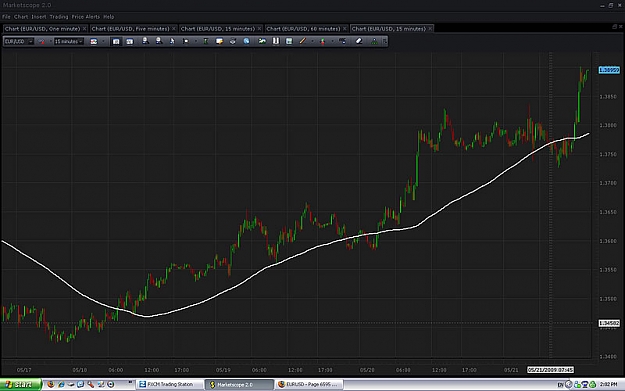Image resolution: width=625 pixels, height=391 pixels.
Task: Launch Firefox from the quick launch bar
Action: tap(51, 385)
